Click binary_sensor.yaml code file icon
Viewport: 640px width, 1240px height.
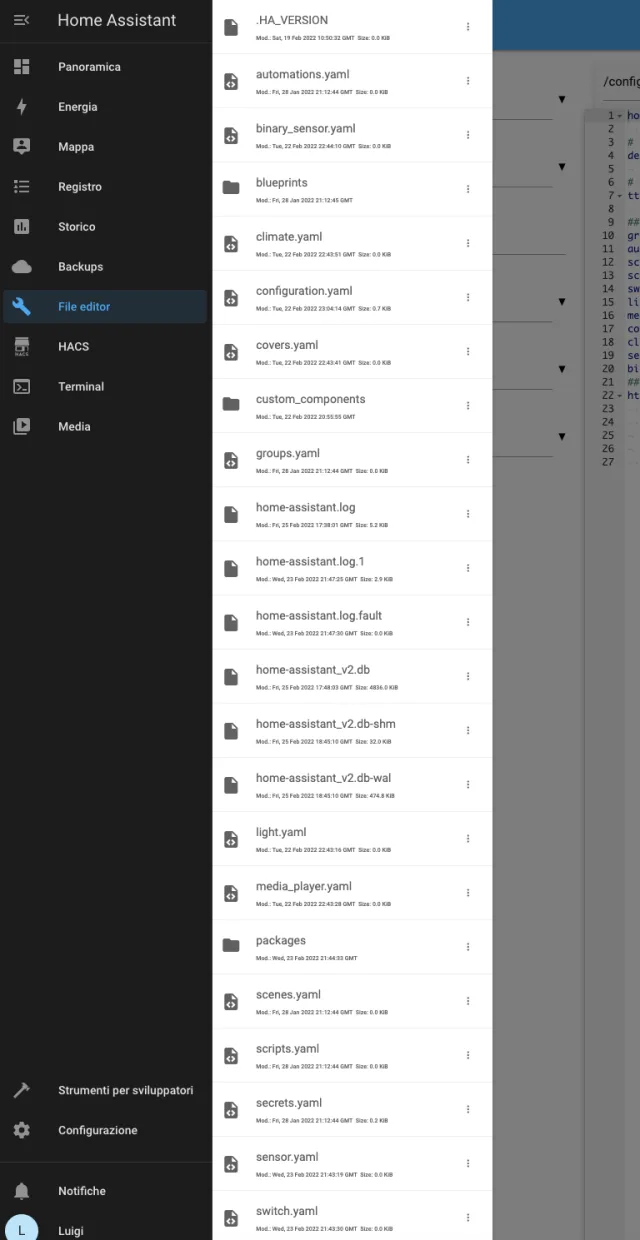[231, 135]
